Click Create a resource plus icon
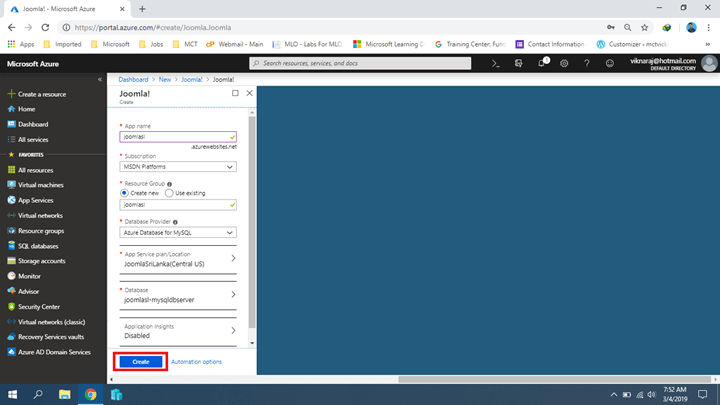720x405 pixels. pos(11,94)
